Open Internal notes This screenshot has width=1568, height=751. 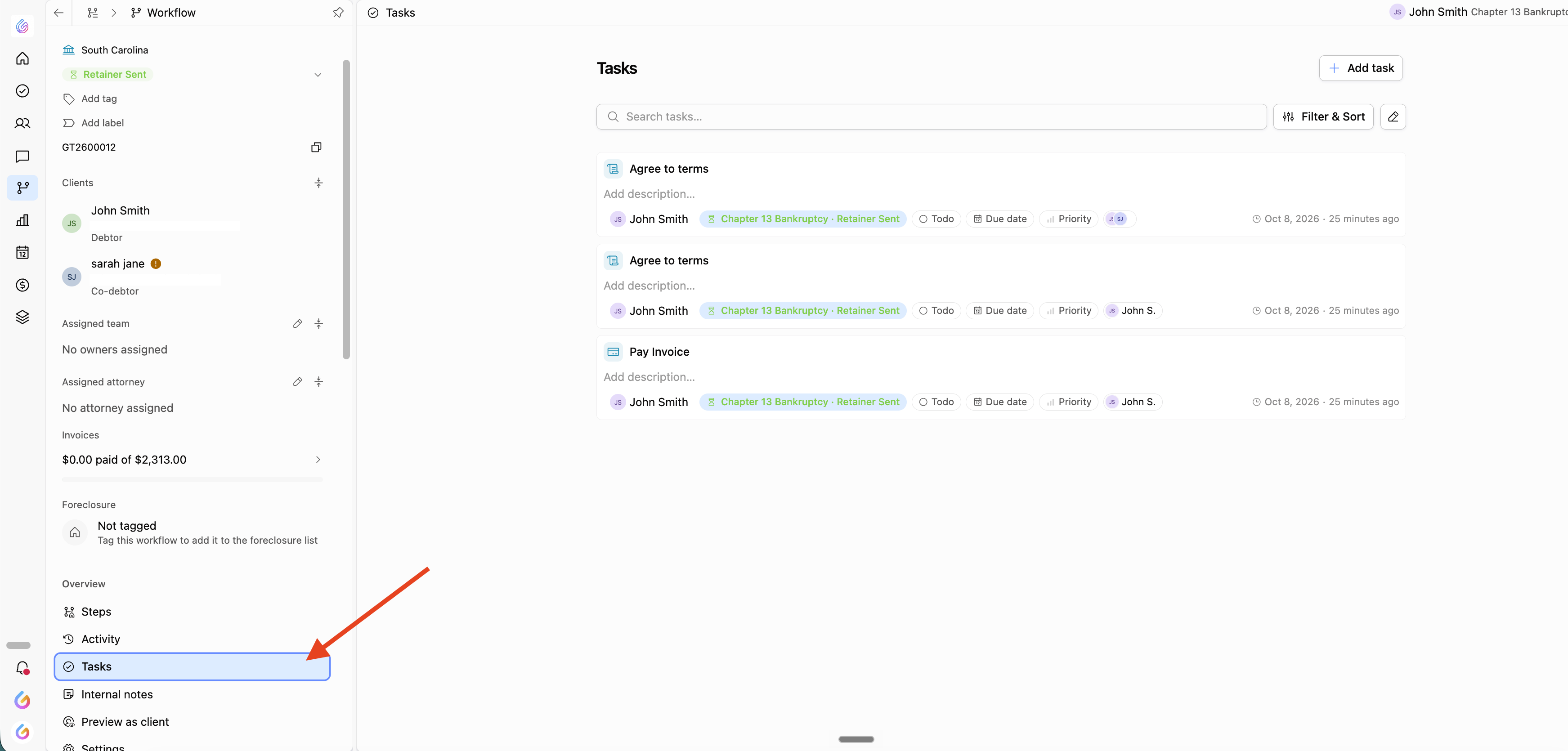coord(193,695)
